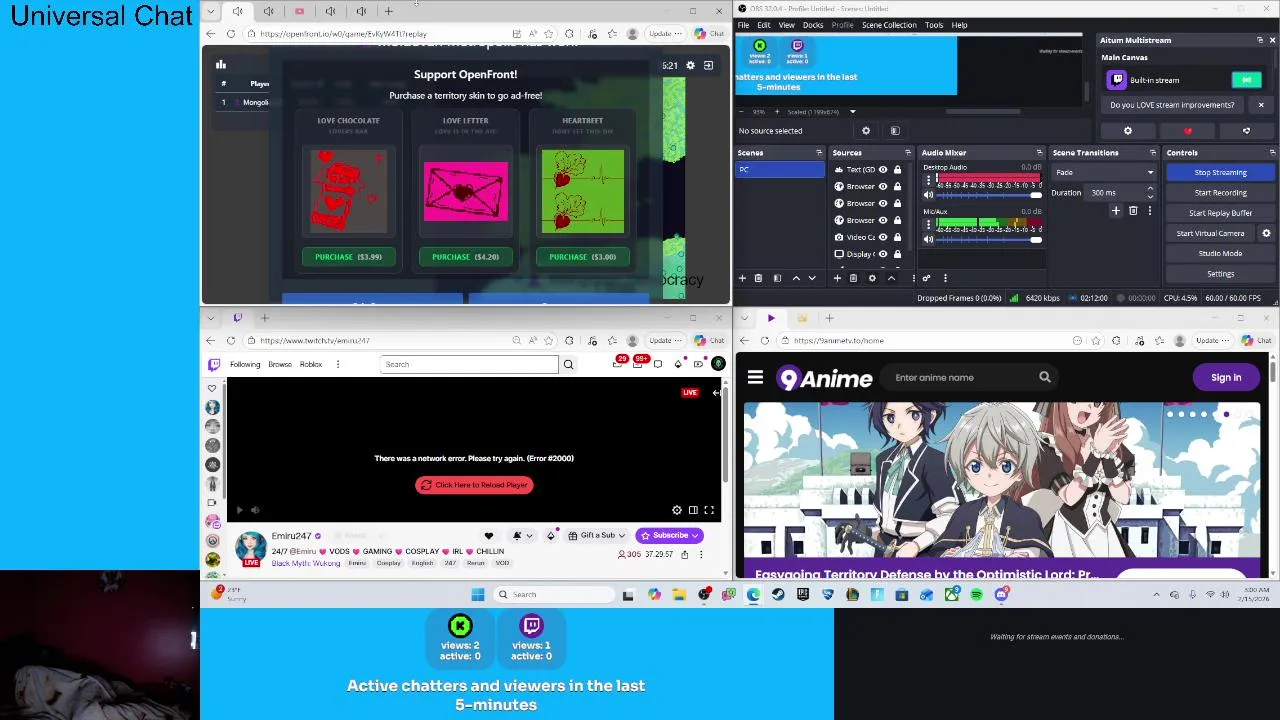The height and width of the screenshot is (720, 1280).
Task: Zoom in the OBS preview with plus
Action: [776, 112]
